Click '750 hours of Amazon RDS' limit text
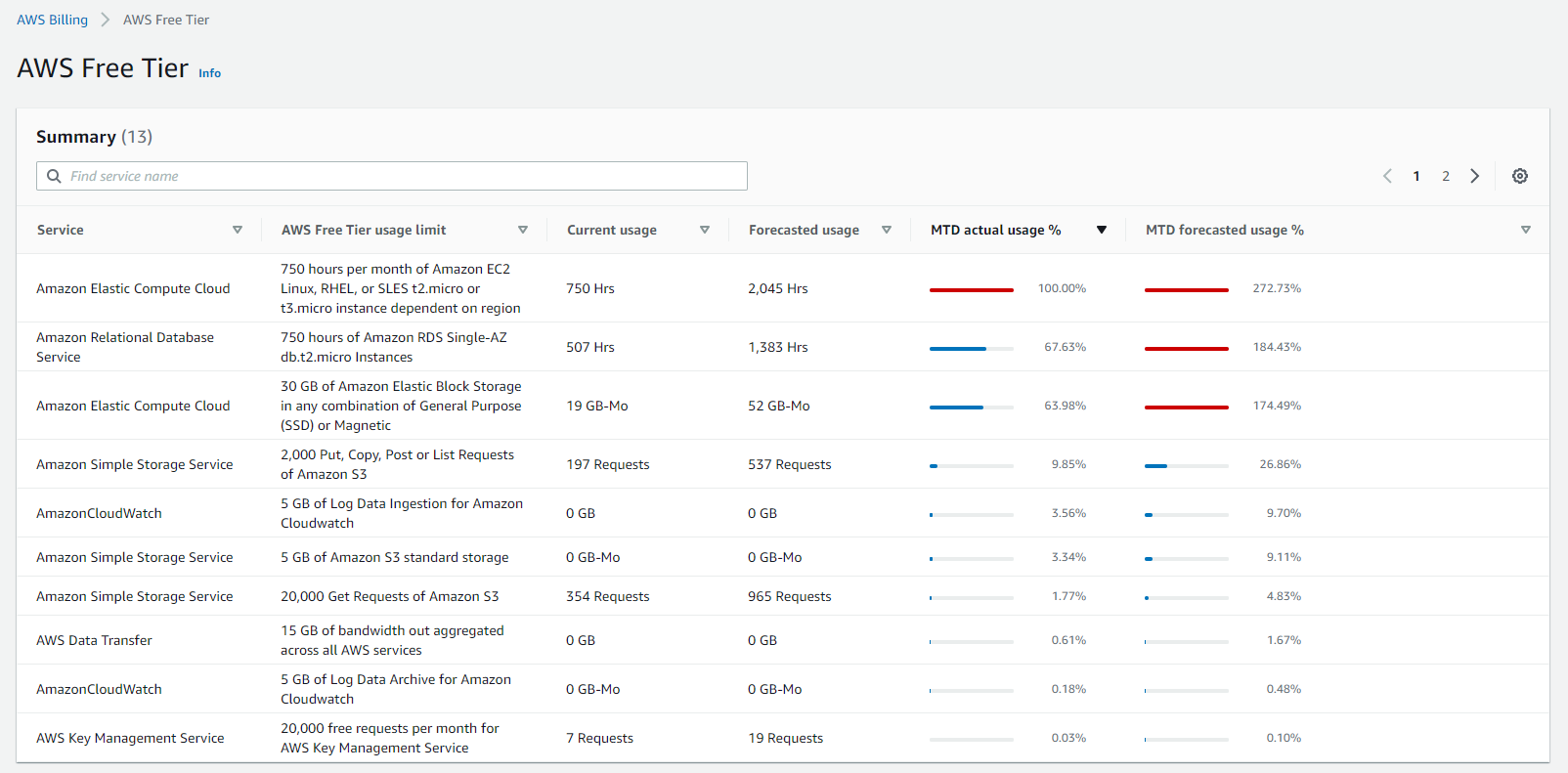Image resolution: width=1568 pixels, height=773 pixels. [x=394, y=347]
